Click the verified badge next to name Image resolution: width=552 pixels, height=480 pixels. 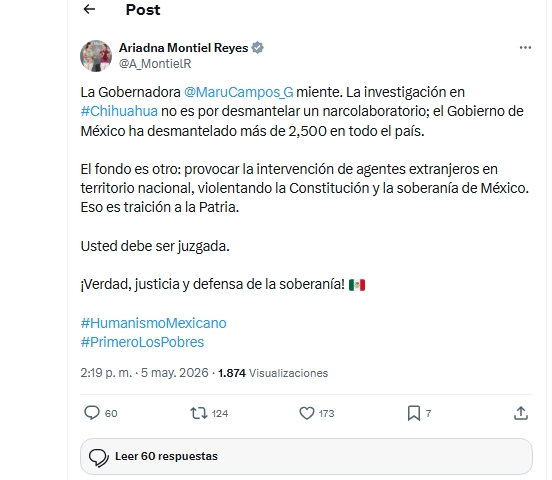click(258, 48)
